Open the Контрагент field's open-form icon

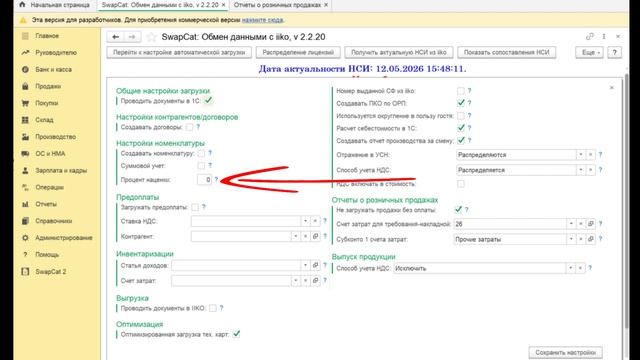316,236
